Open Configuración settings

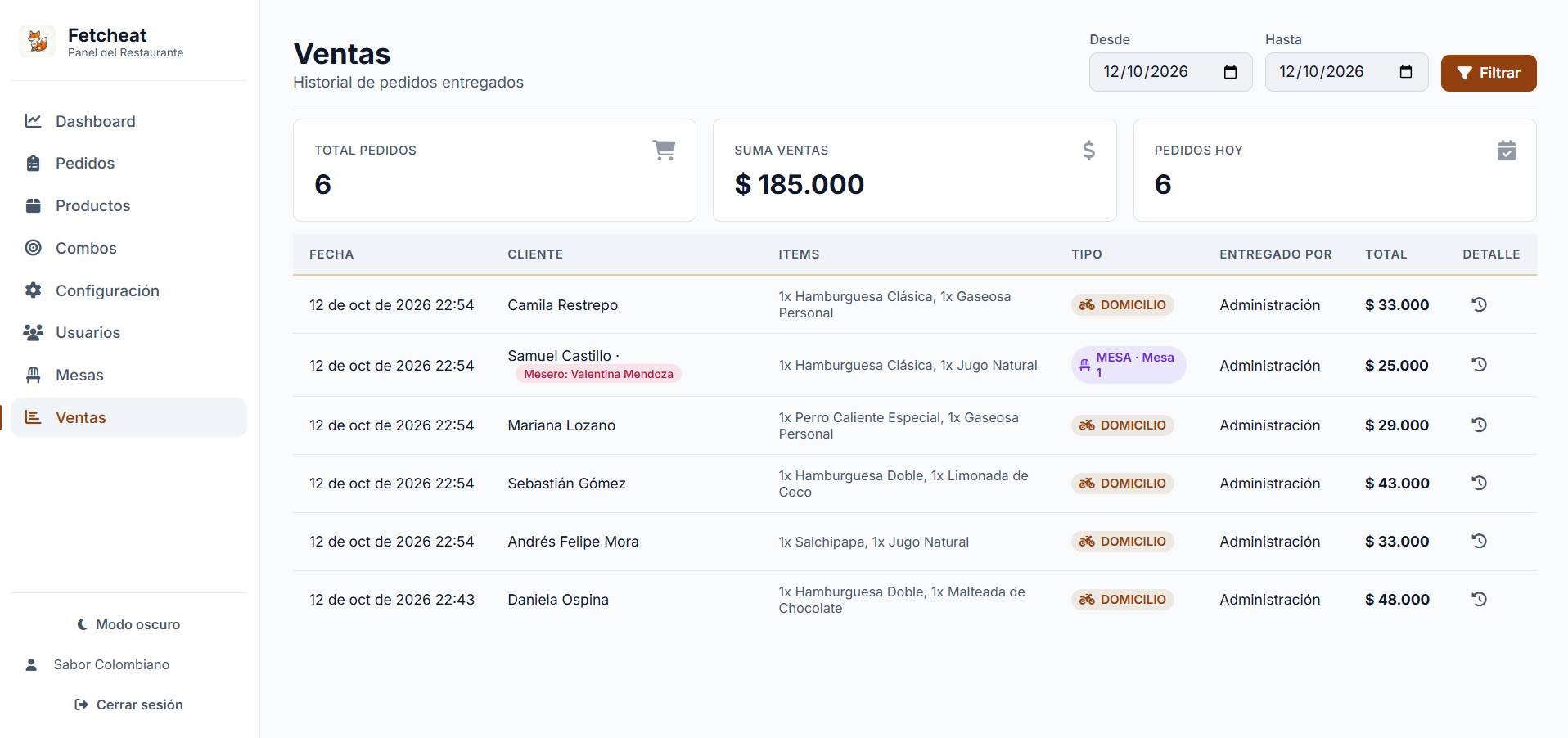[128, 290]
